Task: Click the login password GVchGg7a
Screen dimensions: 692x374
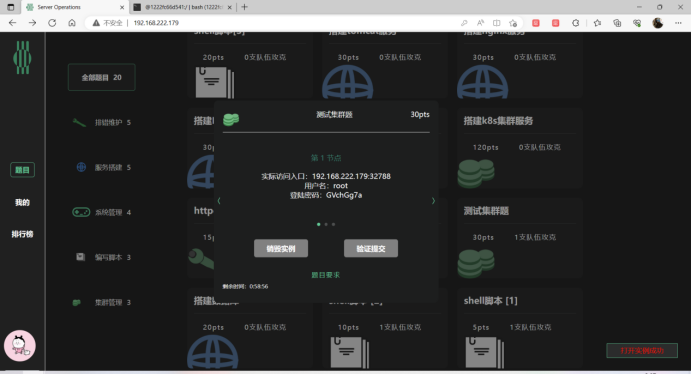Action: 344,195
